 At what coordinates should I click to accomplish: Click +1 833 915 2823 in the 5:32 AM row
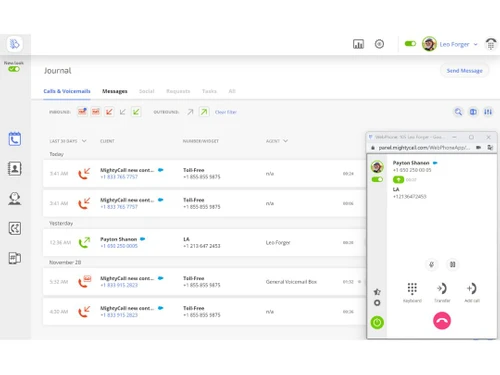tap(119, 285)
